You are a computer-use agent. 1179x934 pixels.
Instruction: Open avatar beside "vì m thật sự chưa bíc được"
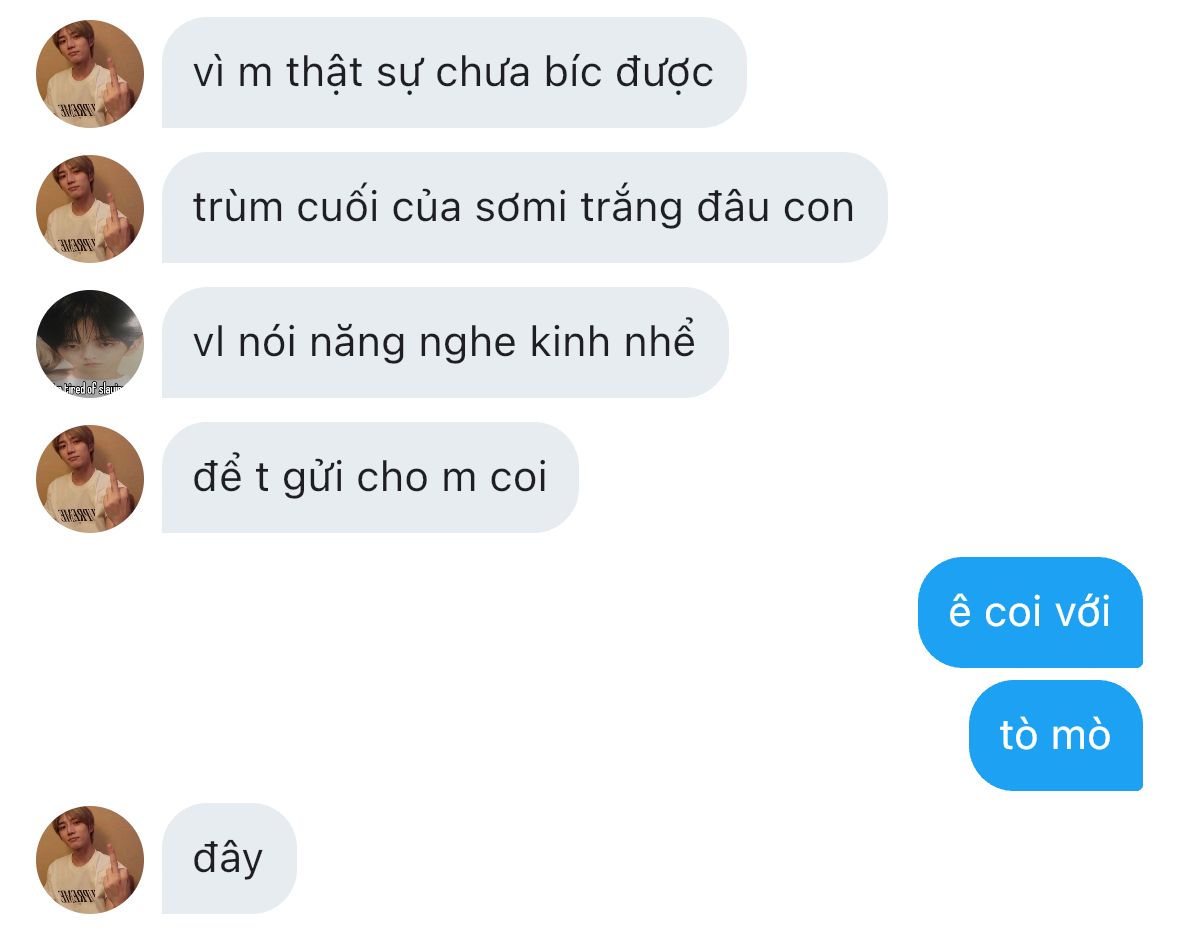pyautogui.click(x=89, y=74)
